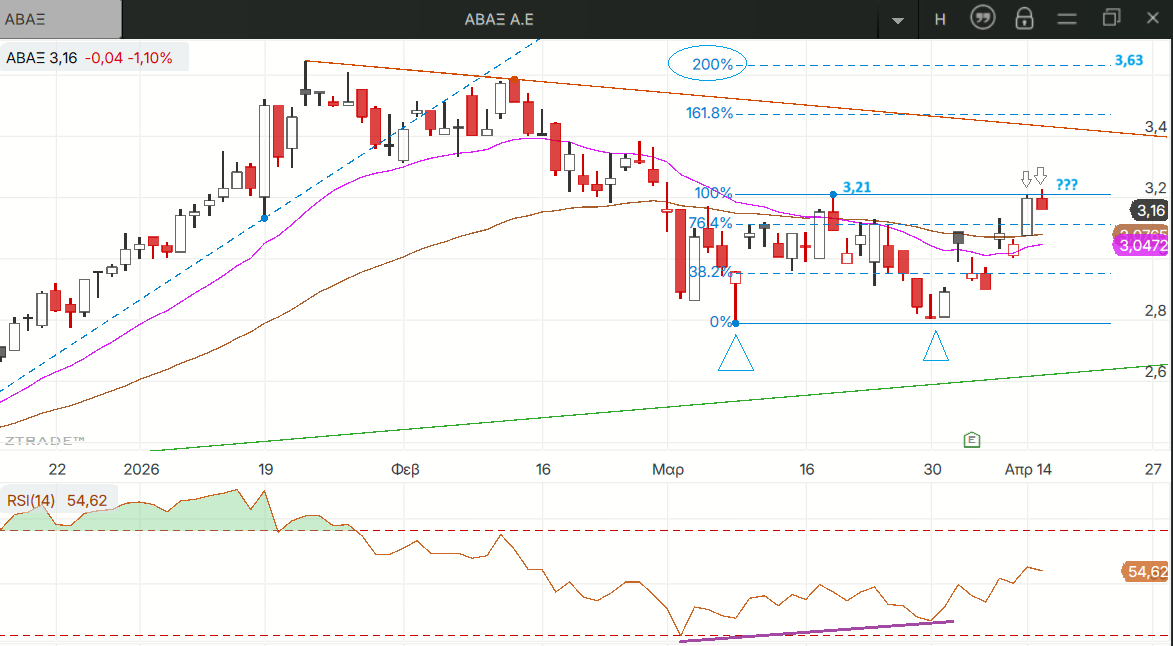Select the 161.8% Fibonacci level label

[x=709, y=113]
